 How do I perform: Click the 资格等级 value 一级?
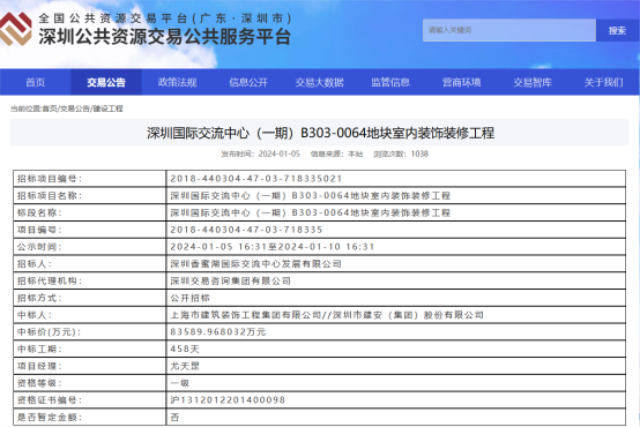pos(180,383)
